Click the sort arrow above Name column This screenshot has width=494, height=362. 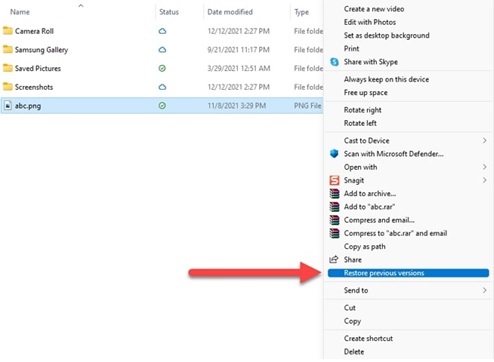click(81, 6)
